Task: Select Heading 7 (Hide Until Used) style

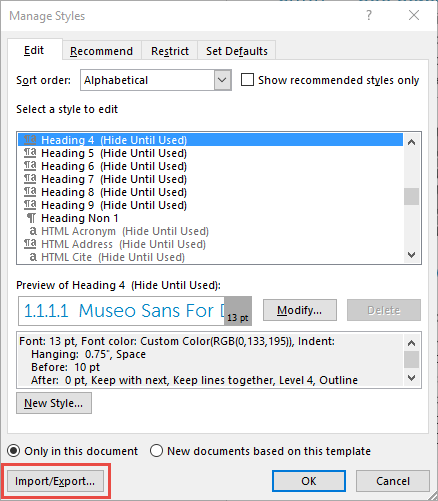Action: point(210,179)
